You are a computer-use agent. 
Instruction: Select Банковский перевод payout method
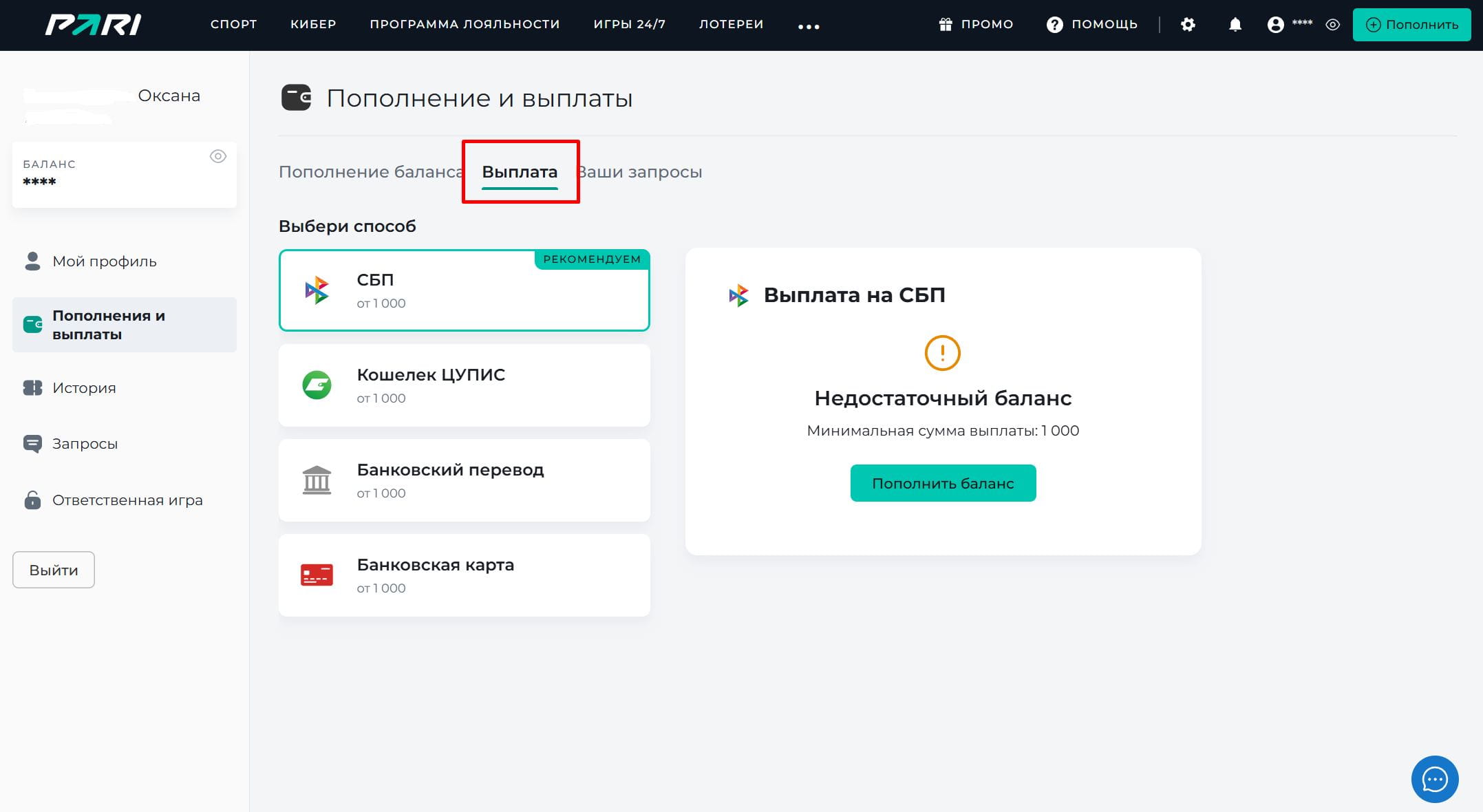465,480
